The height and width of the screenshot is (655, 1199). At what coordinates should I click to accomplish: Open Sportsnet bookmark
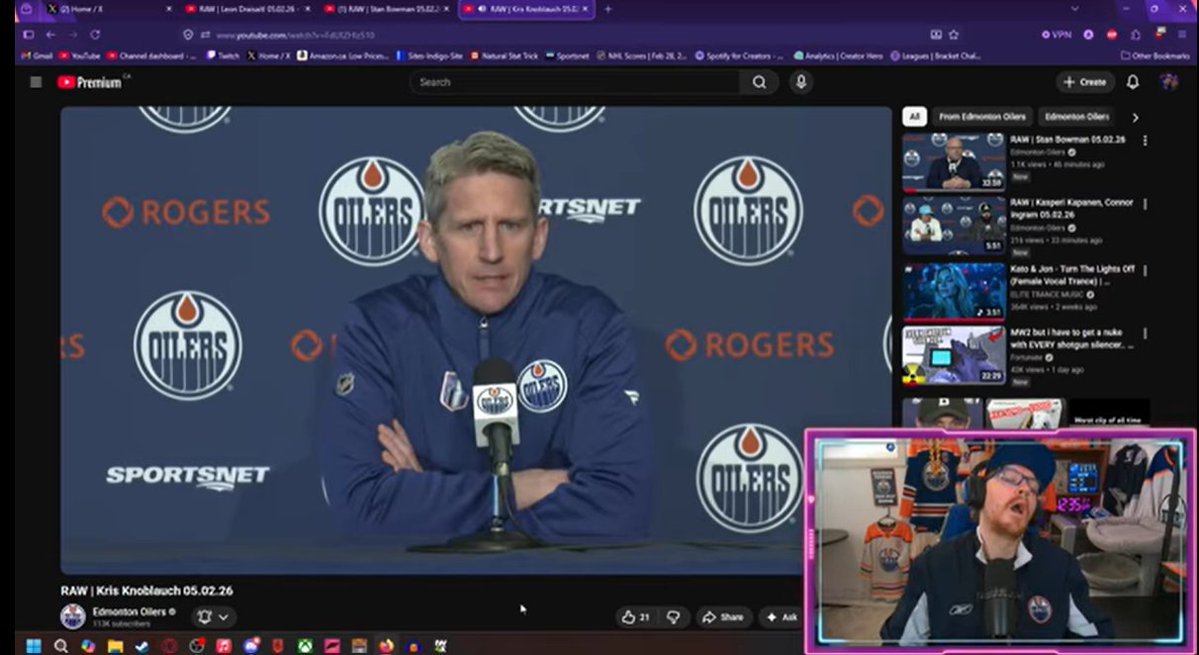[x=567, y=56]
